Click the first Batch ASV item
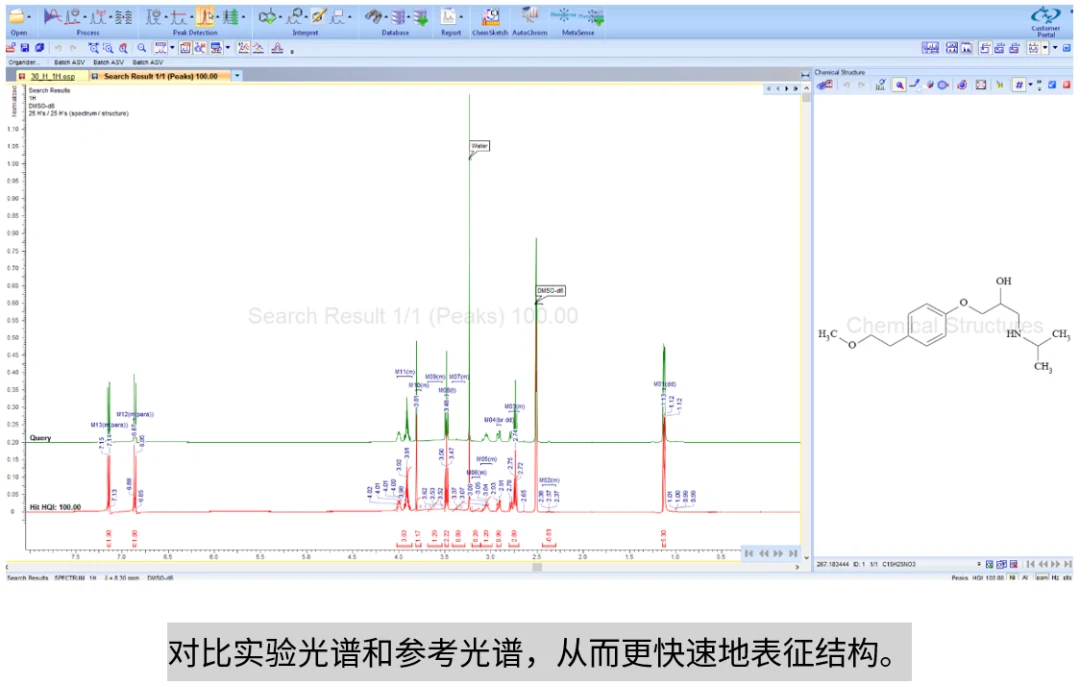 [69, 62]
